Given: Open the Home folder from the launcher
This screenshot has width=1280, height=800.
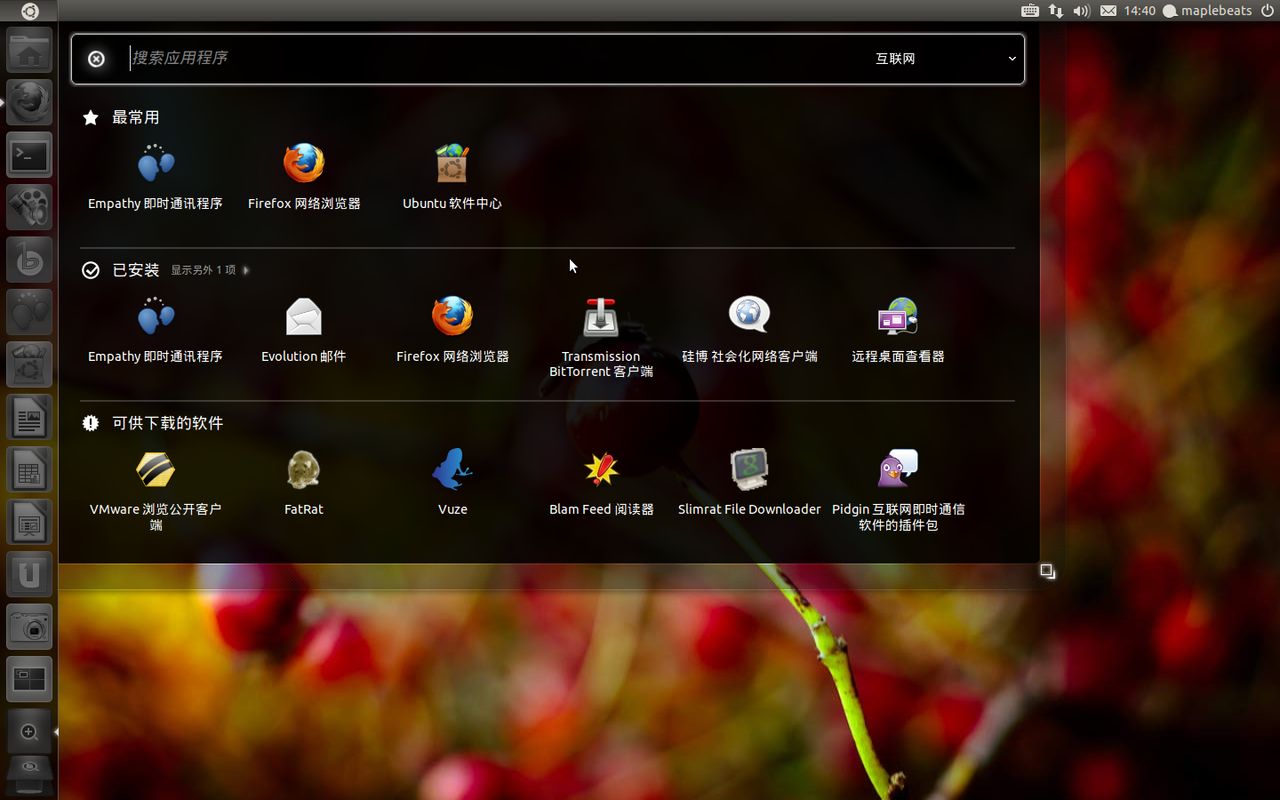Looking at the screenshot, I should coord(29,50).
